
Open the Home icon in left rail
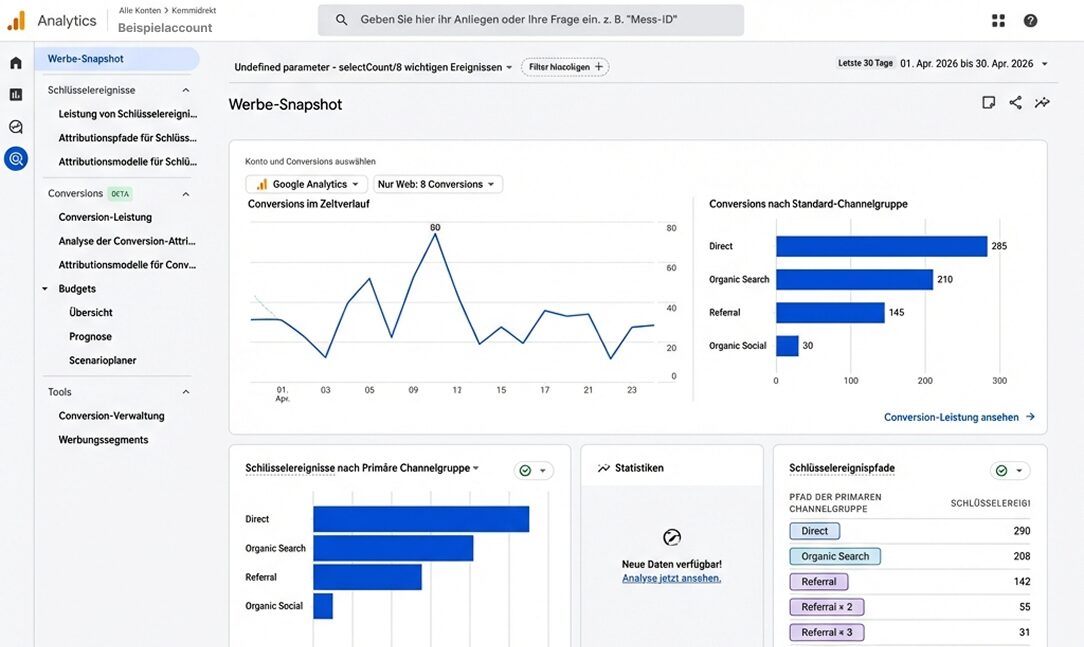tap(16, 63)
